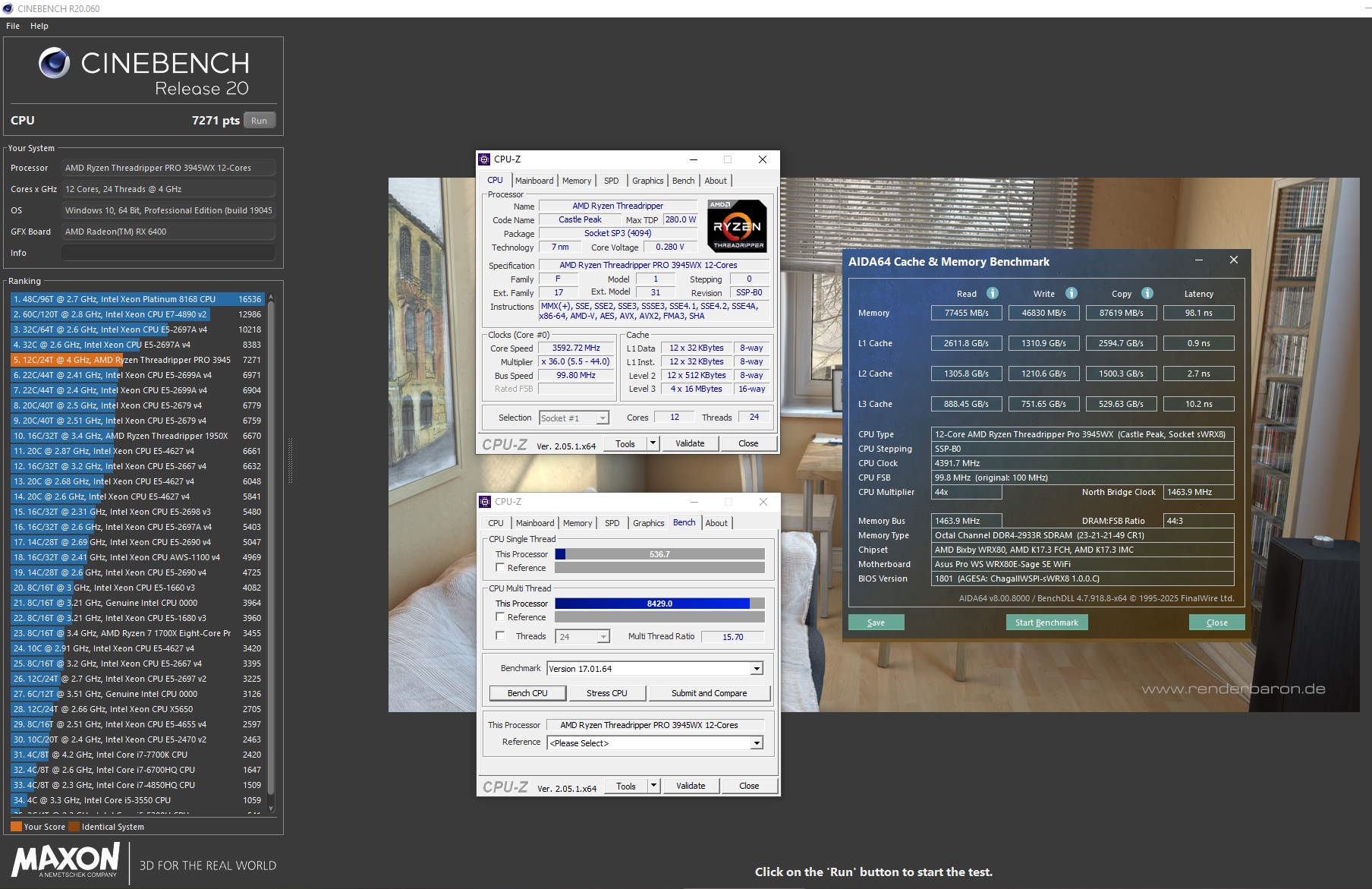Viewport: 1372px width, 889px height.
Task: Select ranking row 1 Intel Xeon Platinum 8168
Action: [137, 299]
